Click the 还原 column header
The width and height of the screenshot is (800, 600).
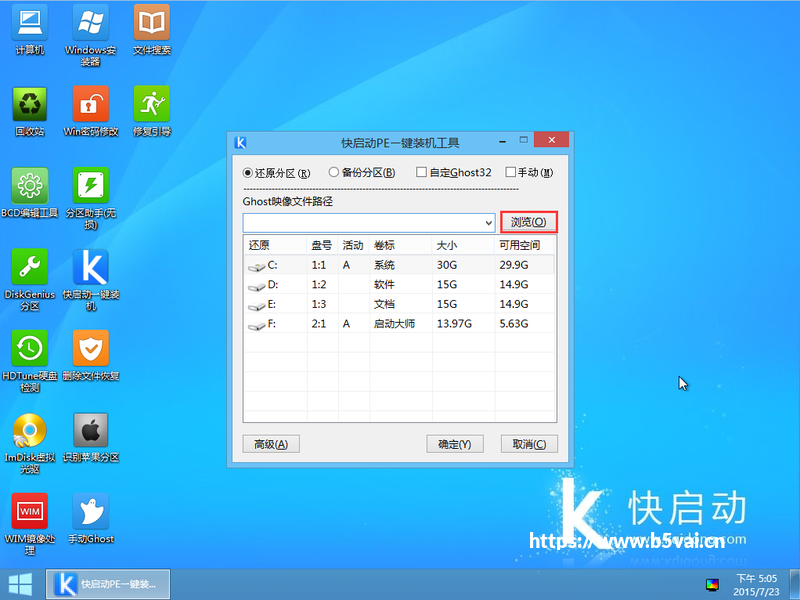275,245
